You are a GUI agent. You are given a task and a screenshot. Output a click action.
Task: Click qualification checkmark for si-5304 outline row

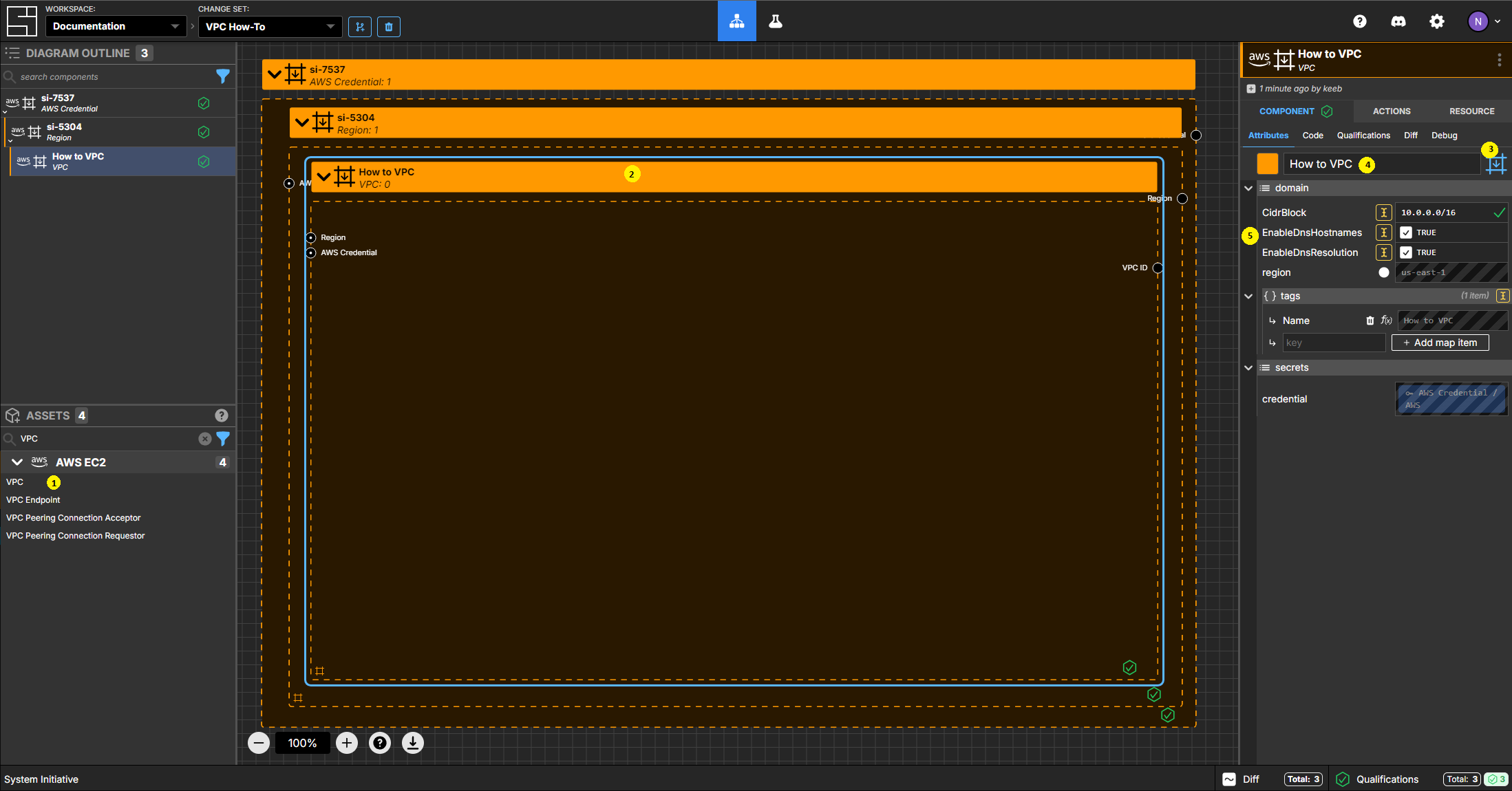(x=204, y=132)
